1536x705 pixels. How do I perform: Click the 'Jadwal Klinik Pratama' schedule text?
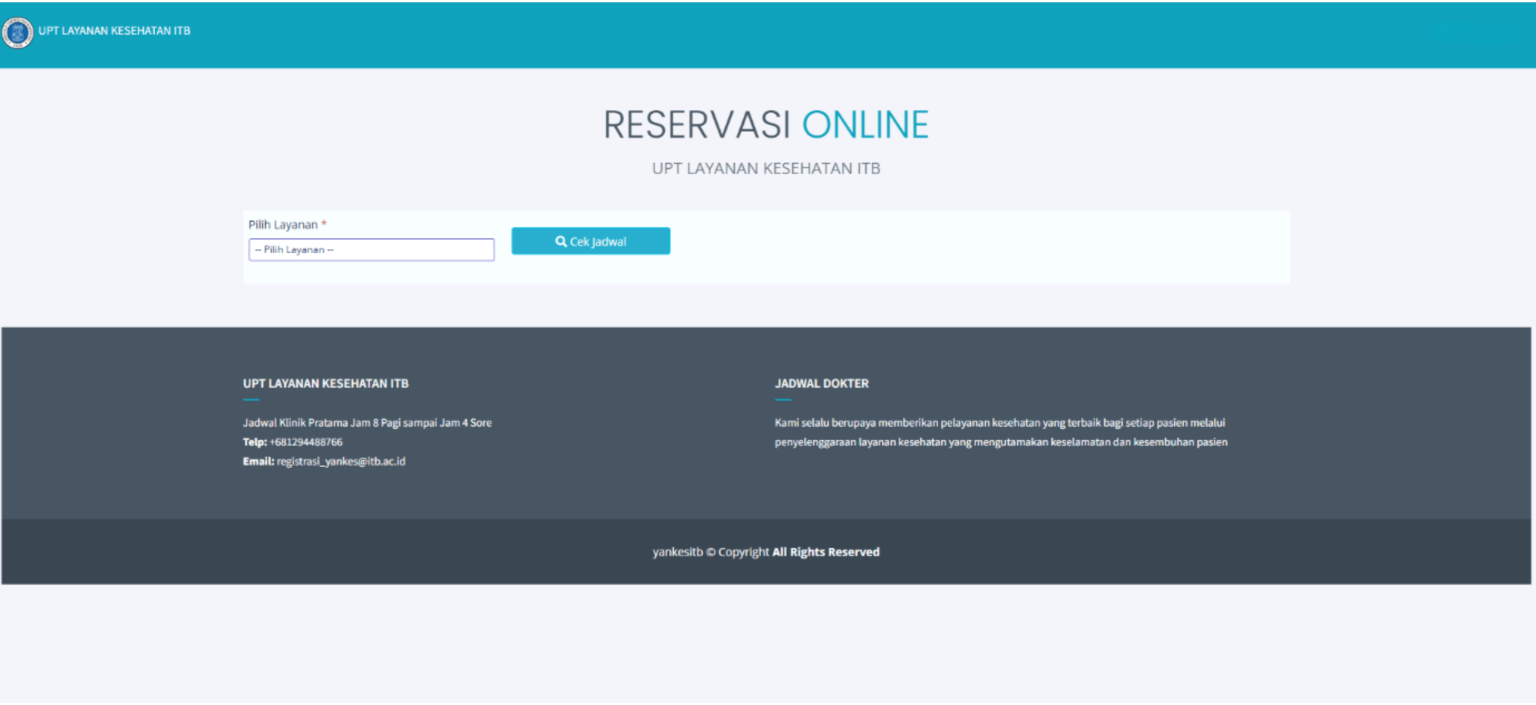click(x=366, y=422)
